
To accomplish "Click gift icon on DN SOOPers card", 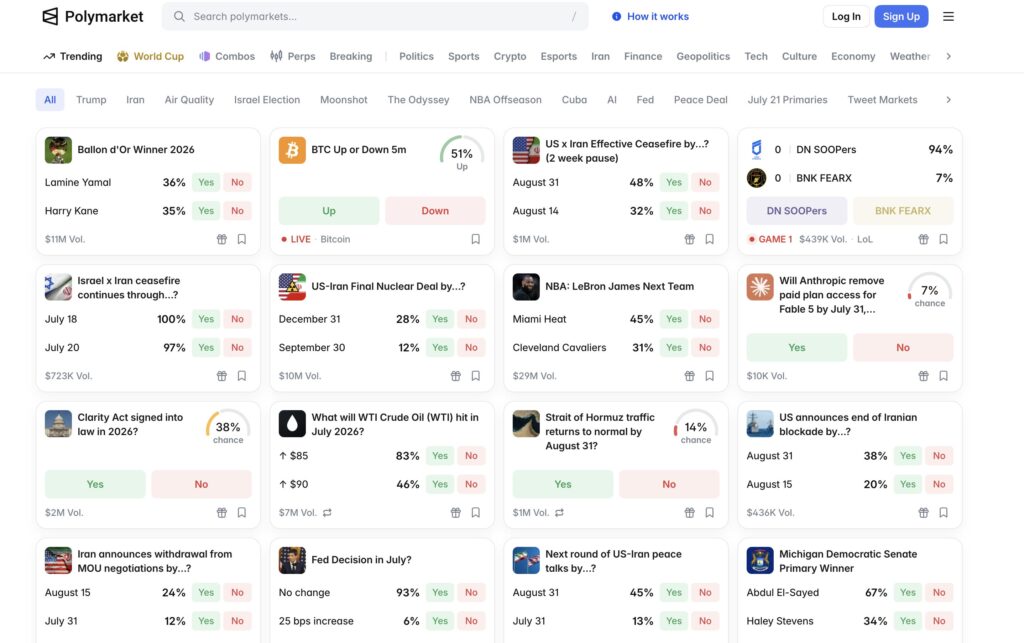I will [923, 239].
